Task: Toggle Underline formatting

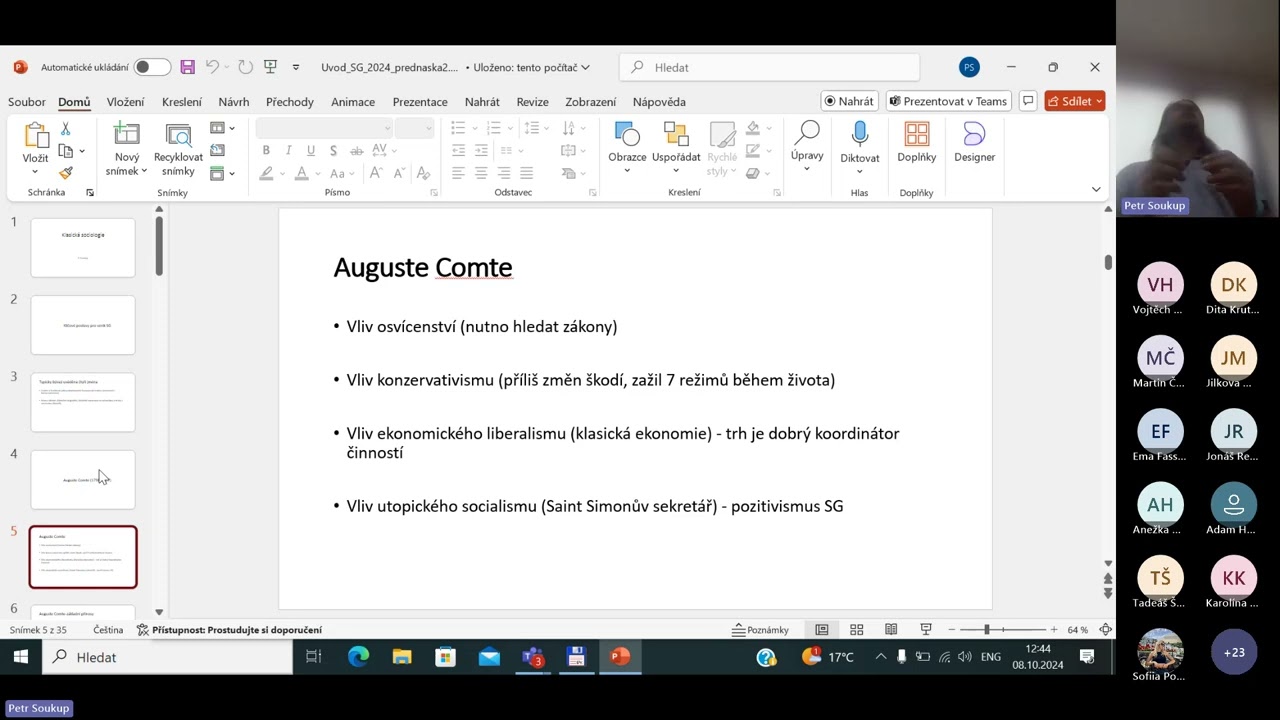Action: pos(311,150)
